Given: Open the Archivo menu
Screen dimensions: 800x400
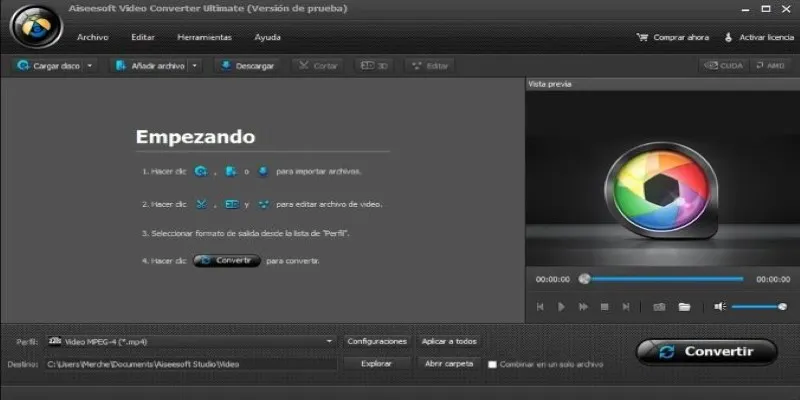Looking at the screenshot, I should click(92, 37).
